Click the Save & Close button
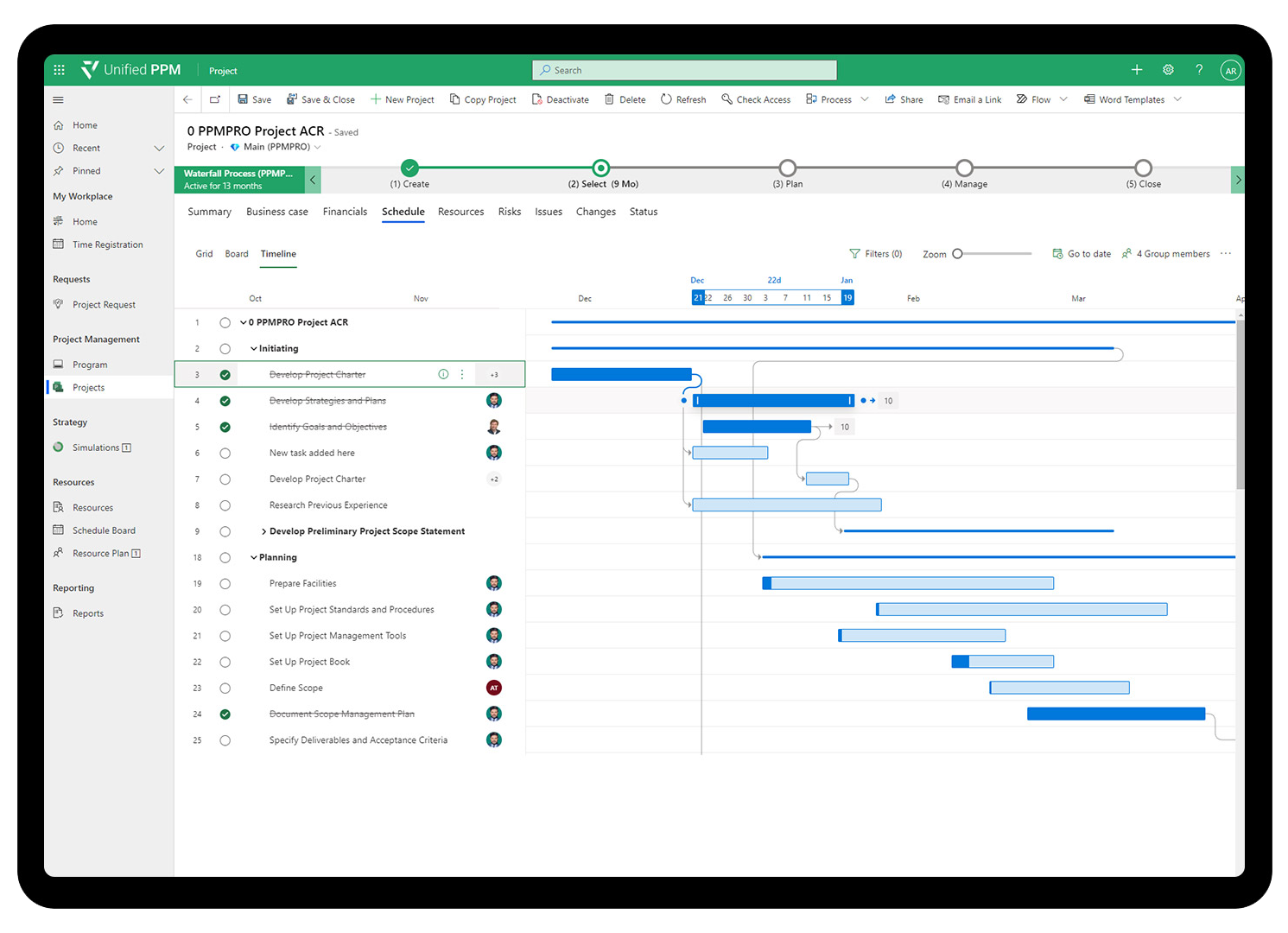 pyautogui.click(x=320, y=99)
